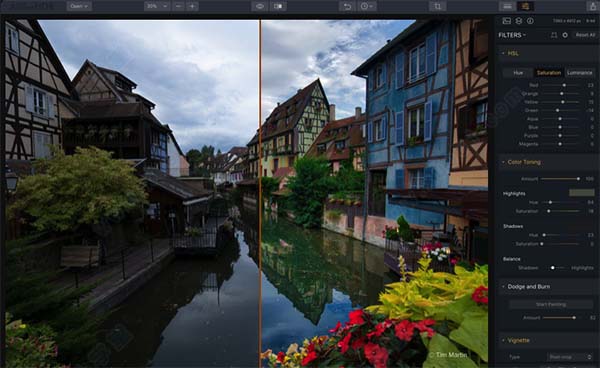
Task: Click the Reset All button
Action: pos(585,35)
